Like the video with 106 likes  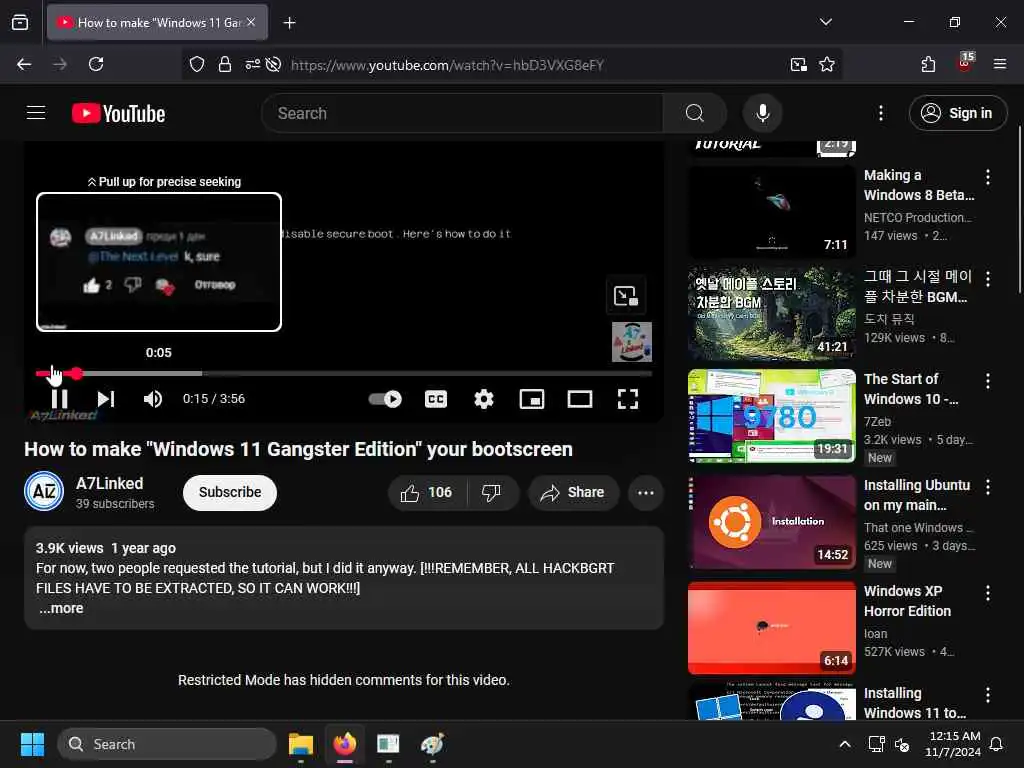pyautogui.click(x=427, y=492)
